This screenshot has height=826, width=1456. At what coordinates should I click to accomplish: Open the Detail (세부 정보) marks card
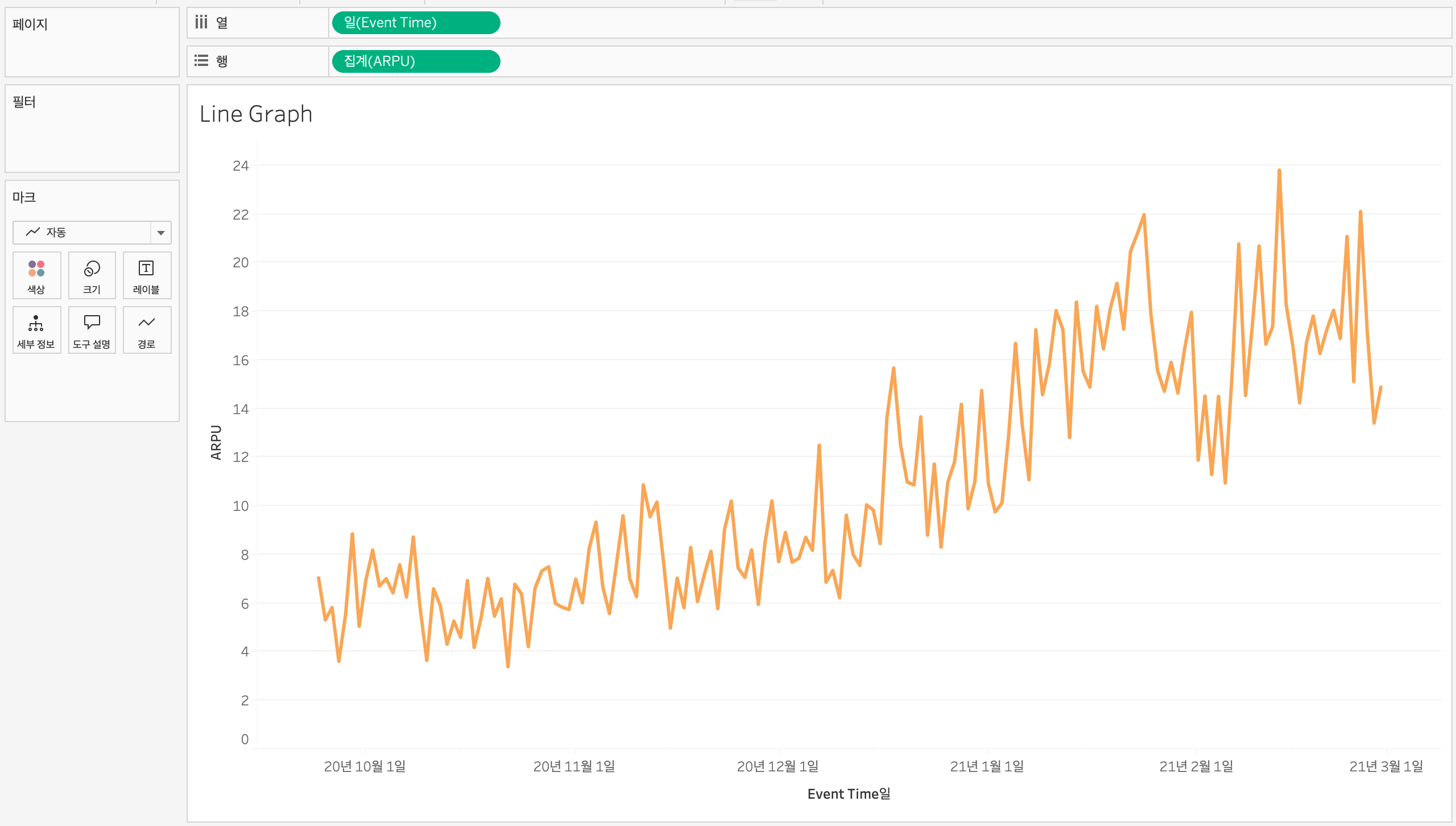click(36, 331)
